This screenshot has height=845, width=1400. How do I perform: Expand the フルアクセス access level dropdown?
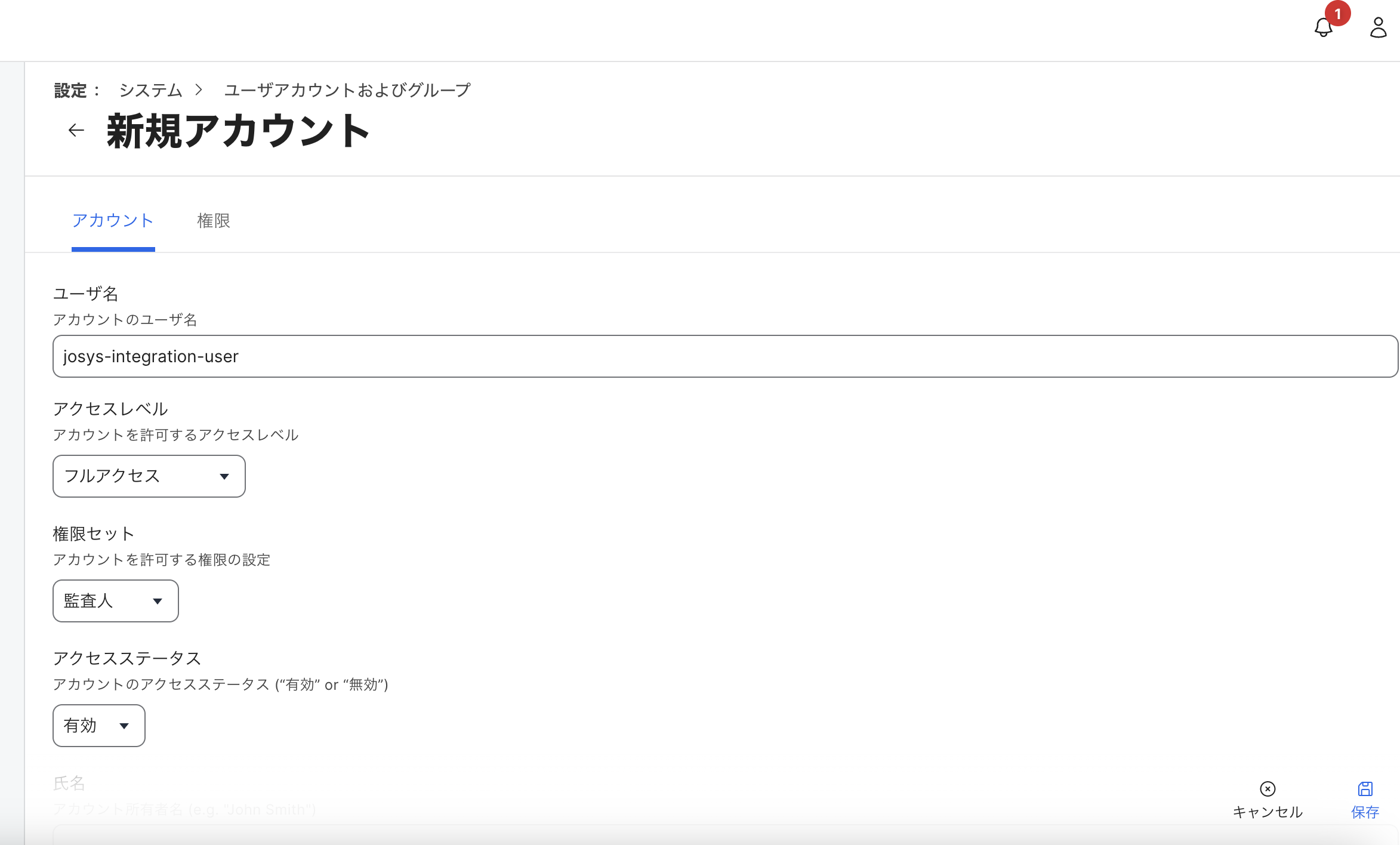[149, 476]
